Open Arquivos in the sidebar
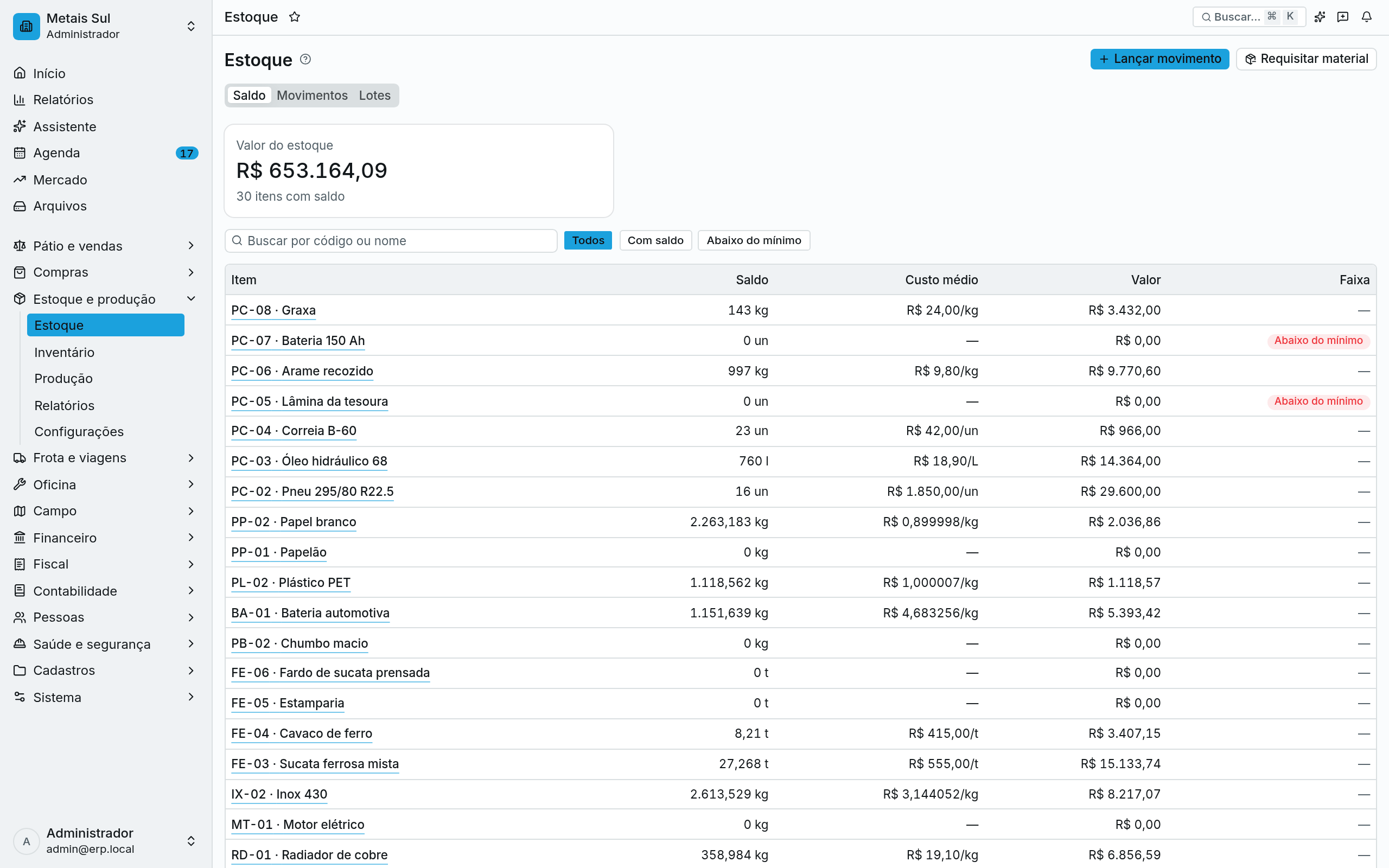 [106, 206]
